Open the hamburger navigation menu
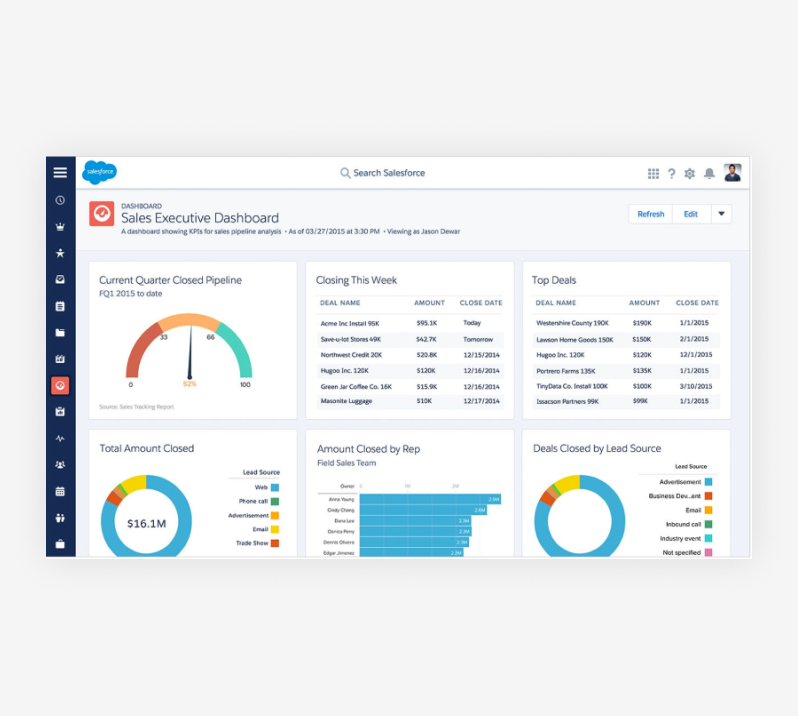 pyautogui.click(x=60, y=173)
